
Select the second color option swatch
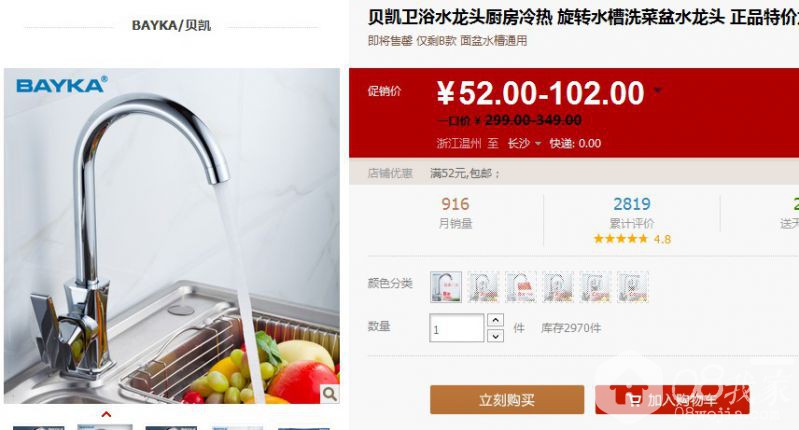[483, 287]
